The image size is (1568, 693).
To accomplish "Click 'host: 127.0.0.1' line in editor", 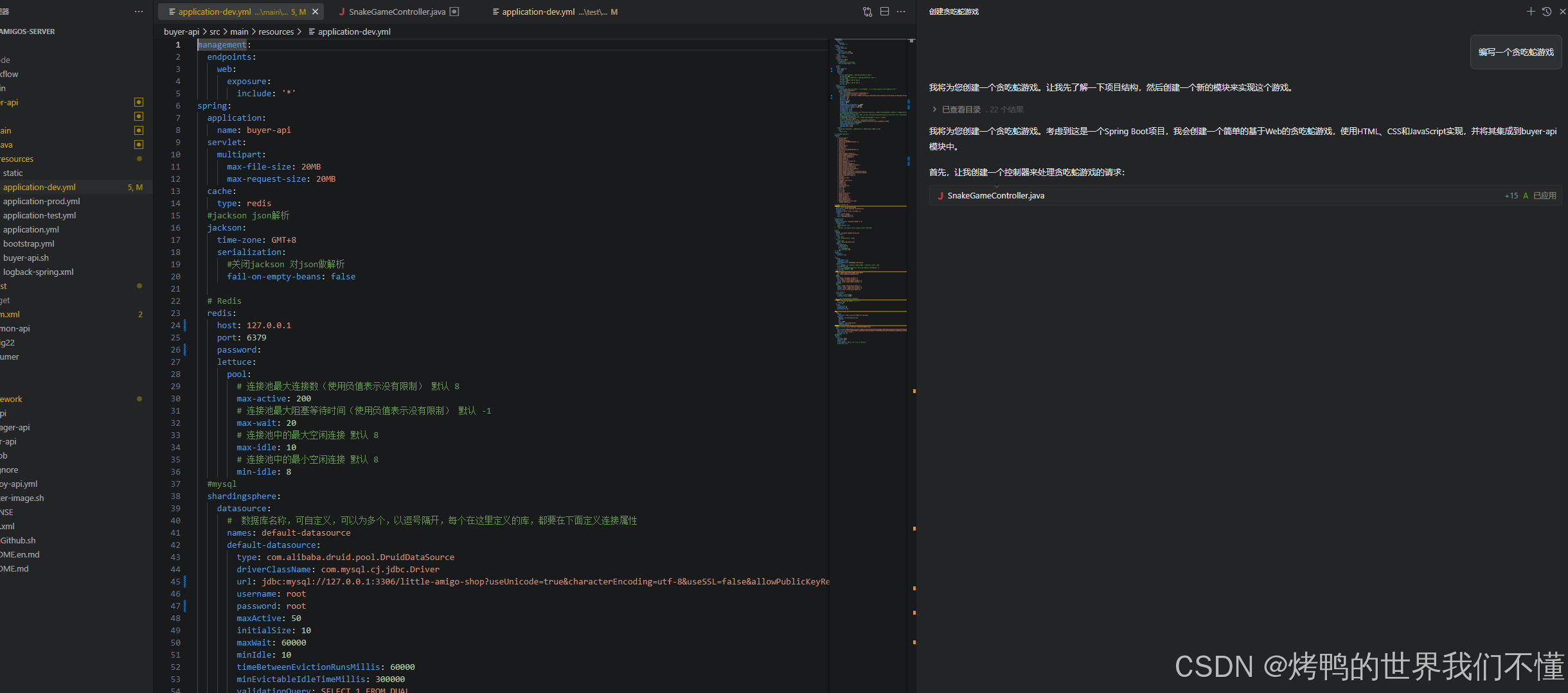I will 254,326.
